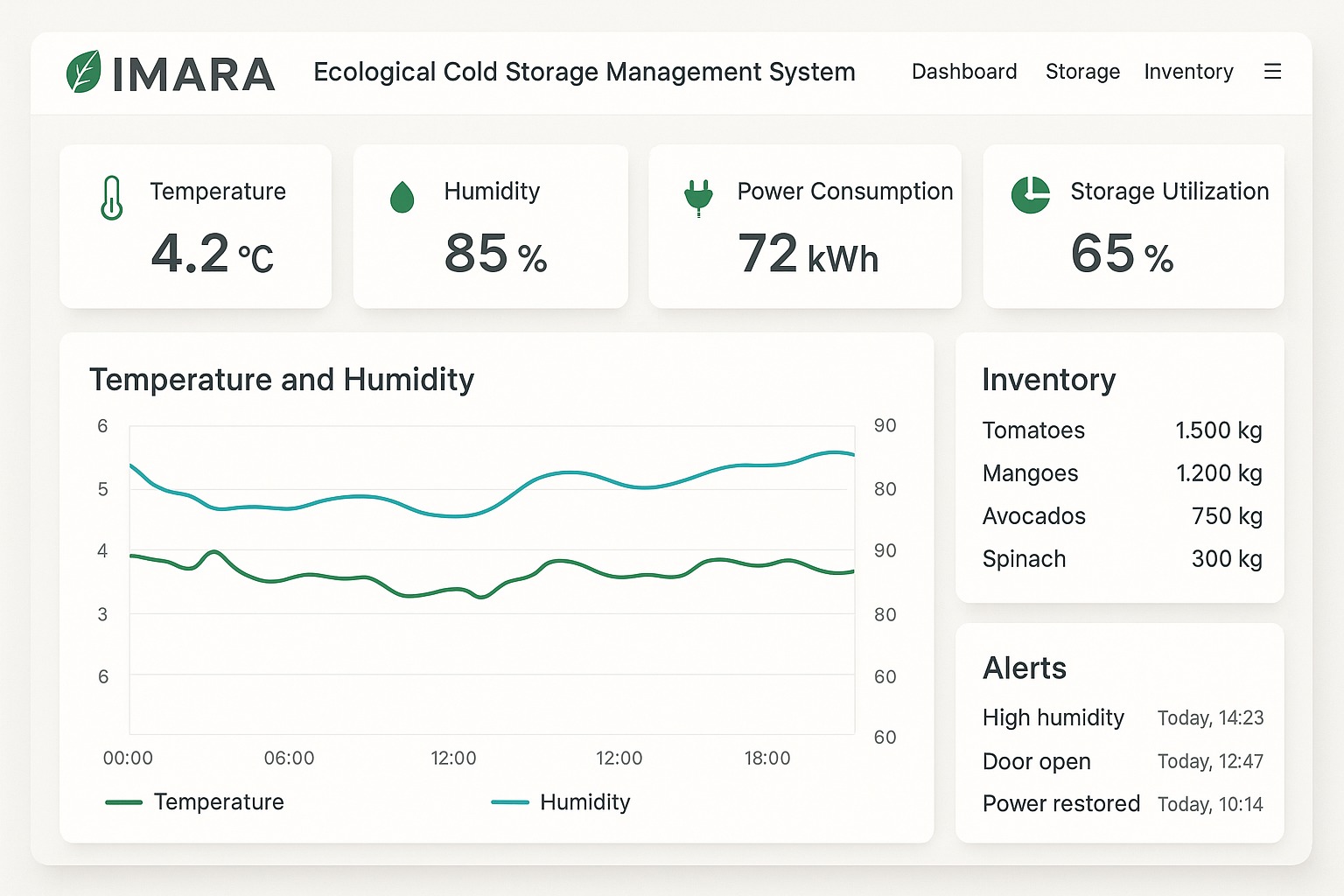This screenshot has width=1344, height=896.
Task: Click the 18:00 time axis label
Action: (767, 759)
